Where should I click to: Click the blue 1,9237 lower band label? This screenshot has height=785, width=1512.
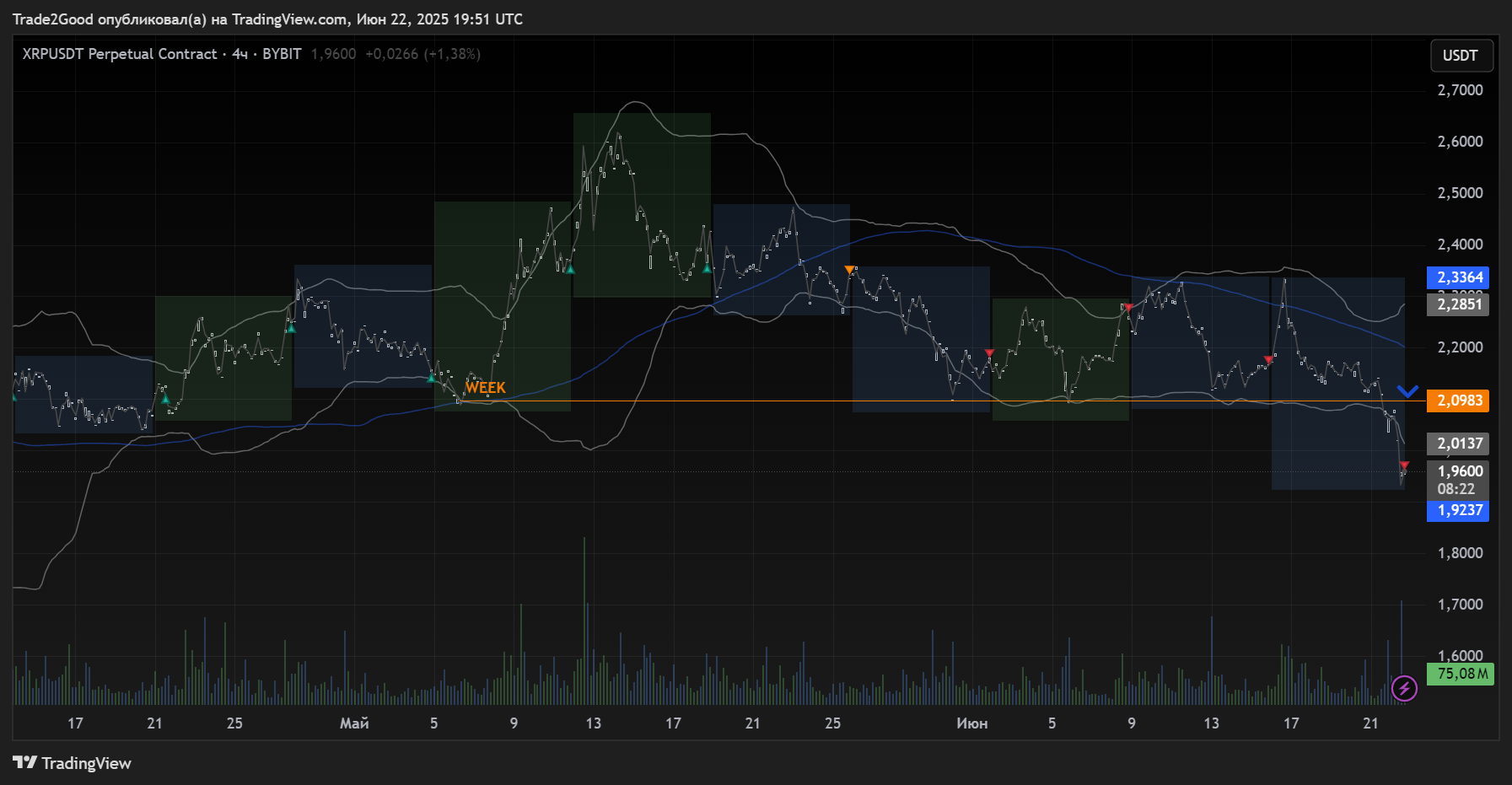pyautogui.click(x=1458, y=510)
